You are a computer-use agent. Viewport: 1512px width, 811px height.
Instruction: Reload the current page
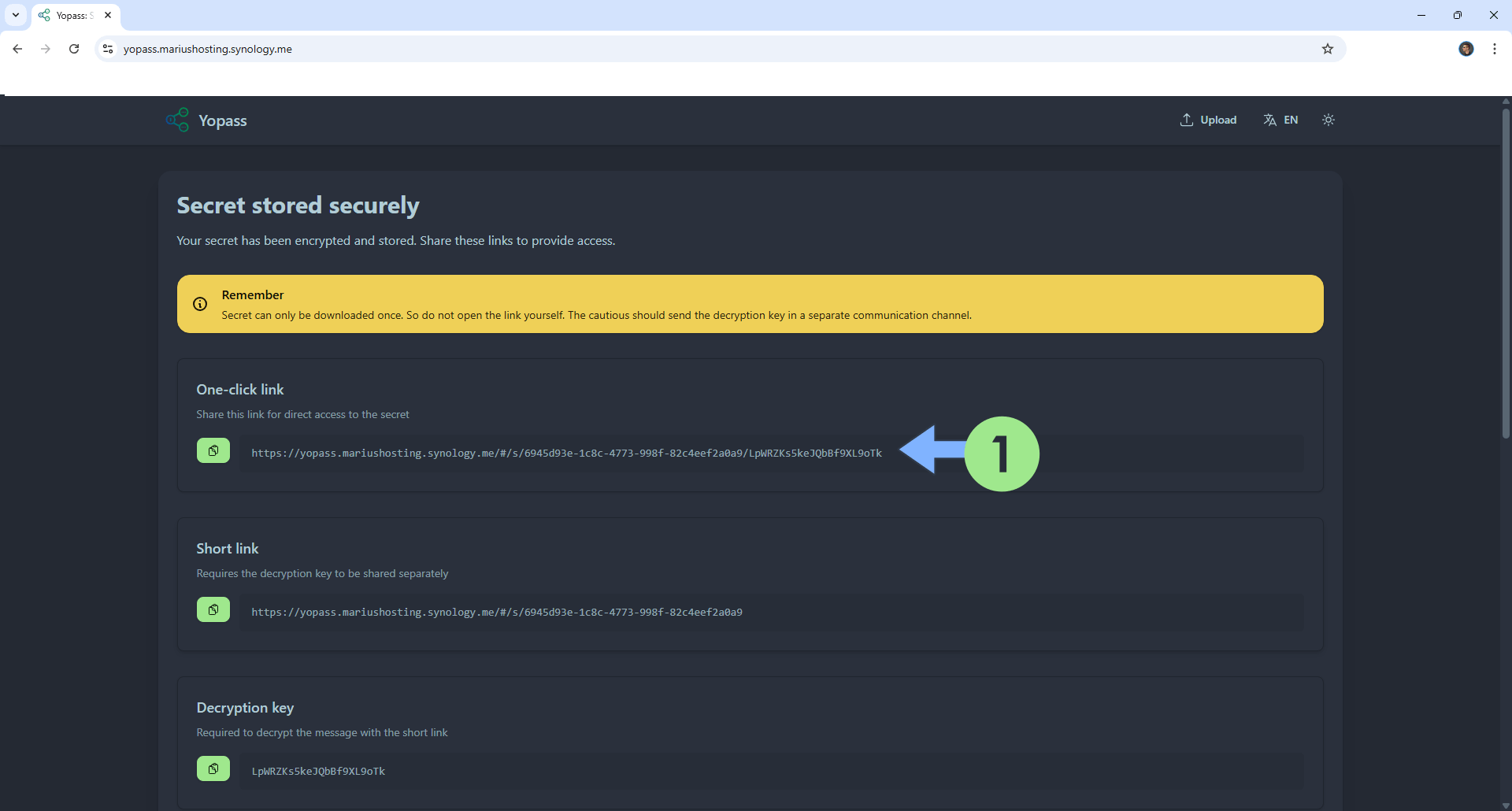pos(74,49)
